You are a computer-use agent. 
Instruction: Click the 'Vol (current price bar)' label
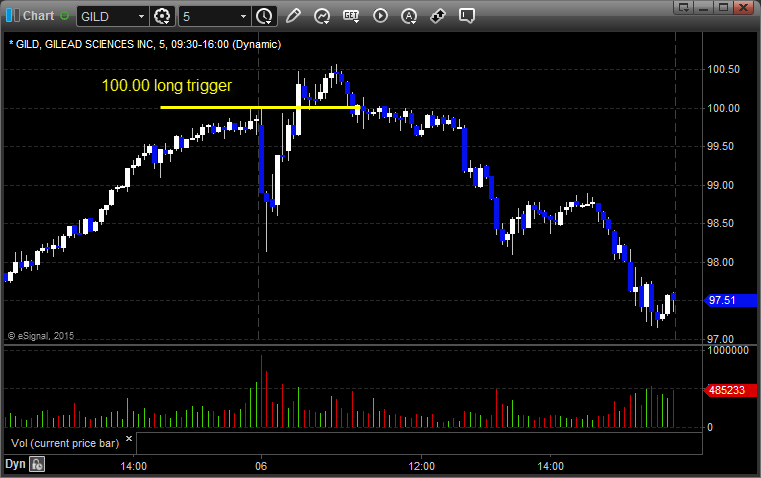65,443
